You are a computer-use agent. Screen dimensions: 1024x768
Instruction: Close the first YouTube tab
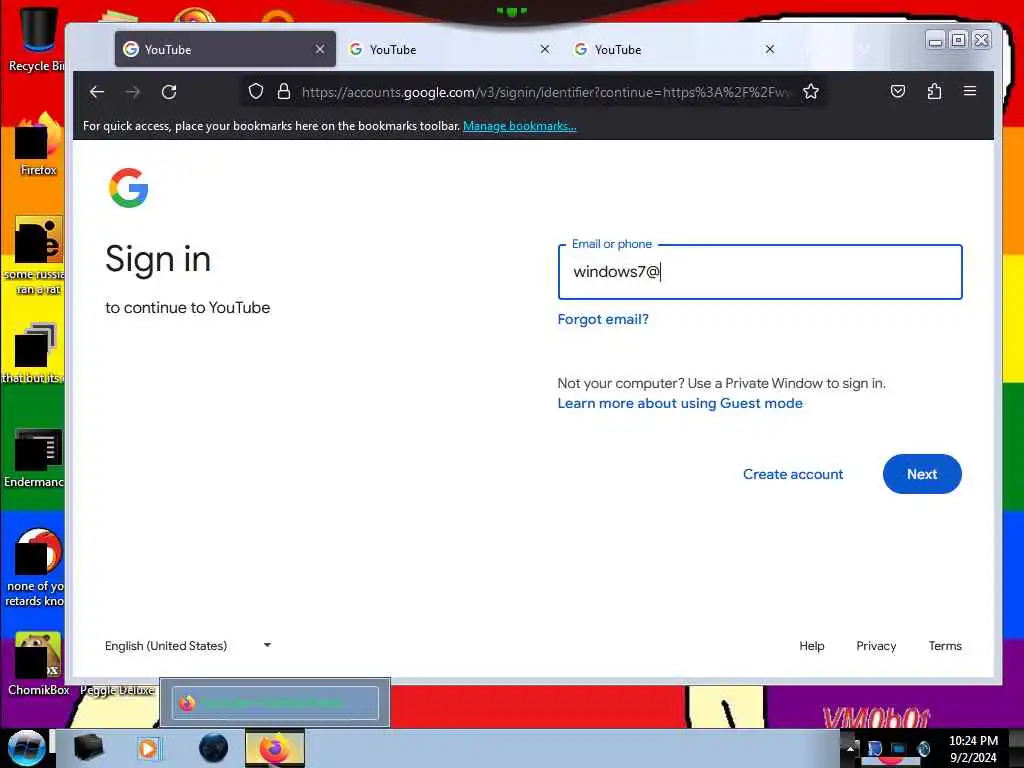coord(320,49)
